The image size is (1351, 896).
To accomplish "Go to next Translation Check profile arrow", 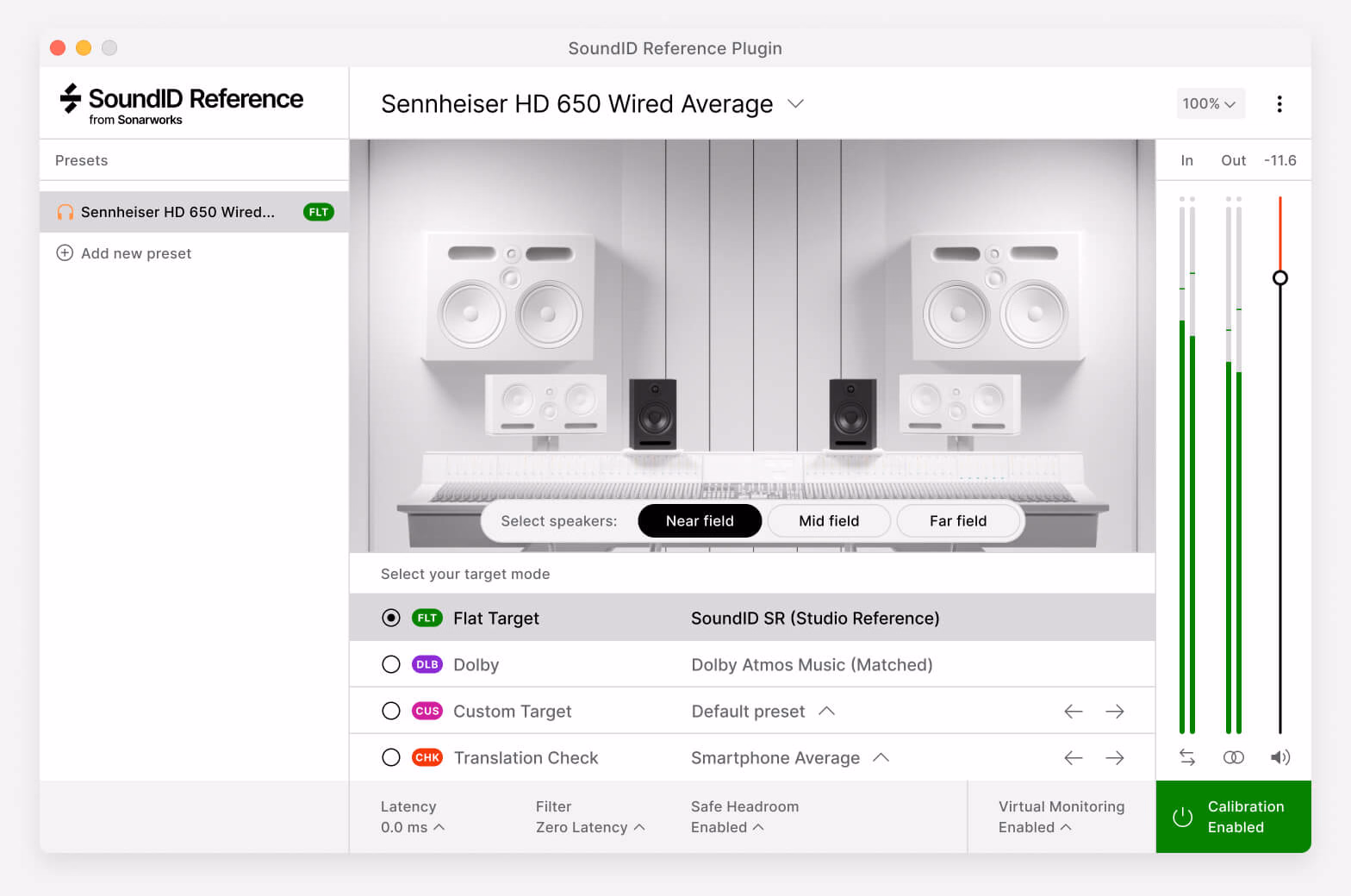I will (1115, 757).
